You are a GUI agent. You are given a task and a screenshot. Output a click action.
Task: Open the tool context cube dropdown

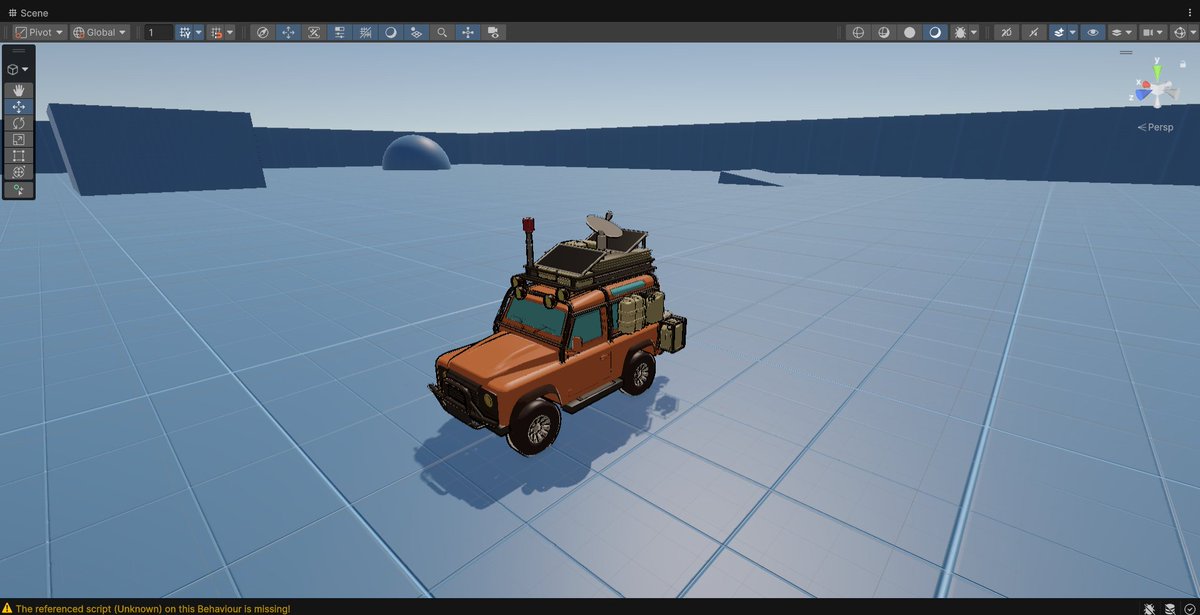[x=19, y=70]
